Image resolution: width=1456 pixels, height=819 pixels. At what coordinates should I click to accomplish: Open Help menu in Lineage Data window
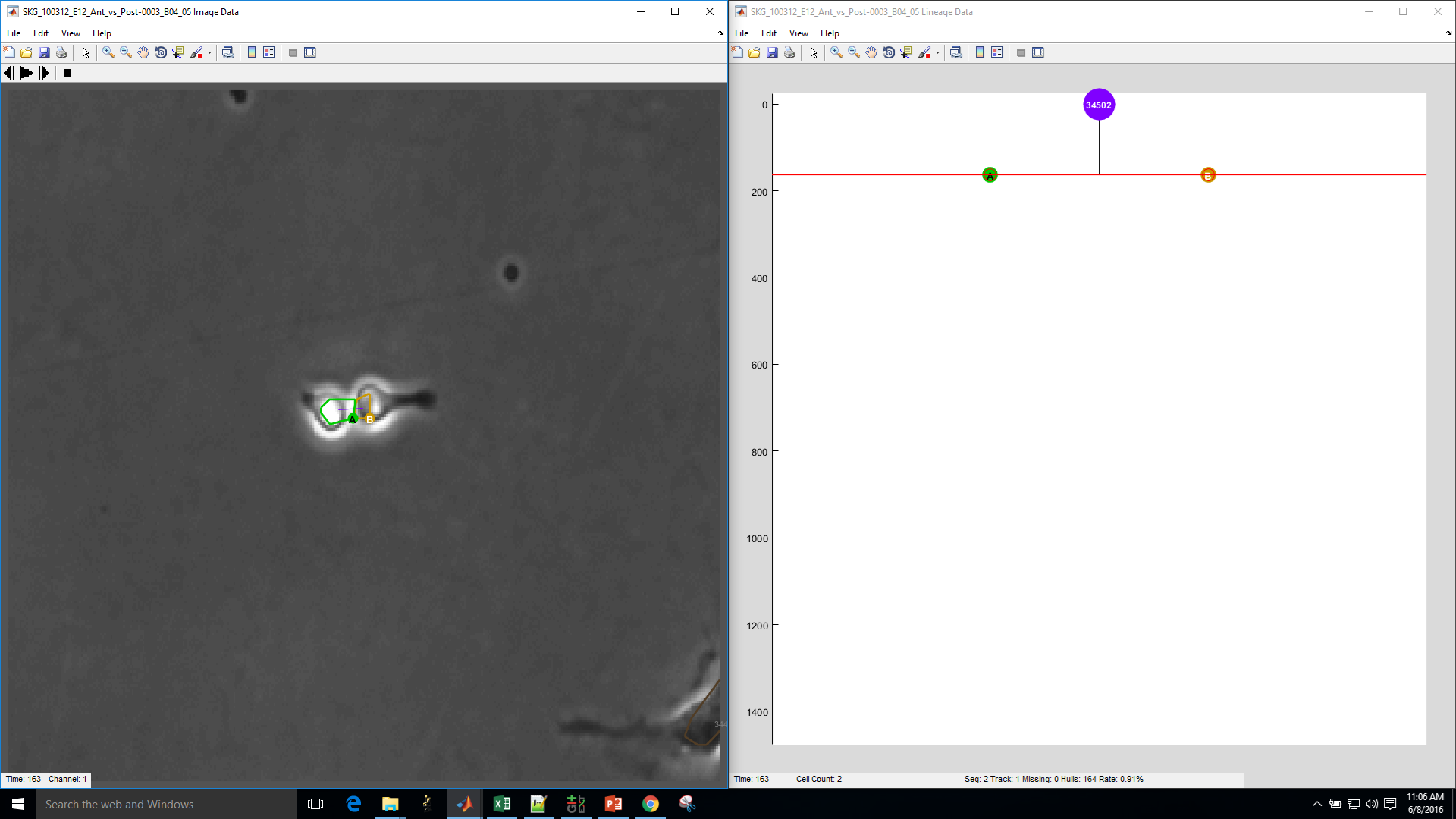point(830,33)
